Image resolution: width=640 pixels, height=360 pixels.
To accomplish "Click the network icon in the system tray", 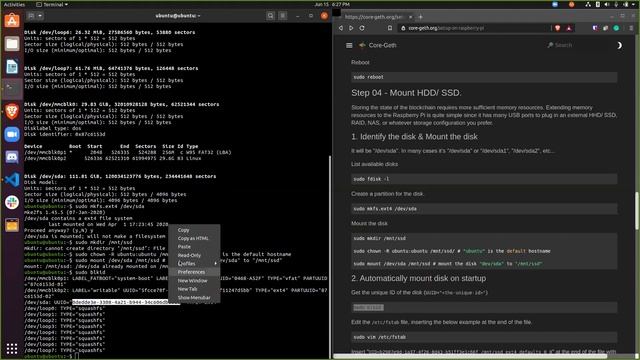I will [588, 4].
